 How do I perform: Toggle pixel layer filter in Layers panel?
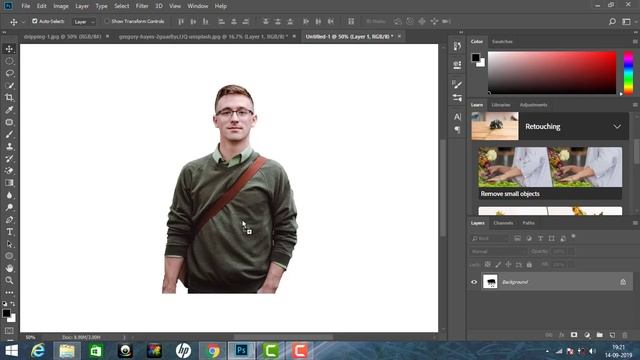tap(517, 238)
